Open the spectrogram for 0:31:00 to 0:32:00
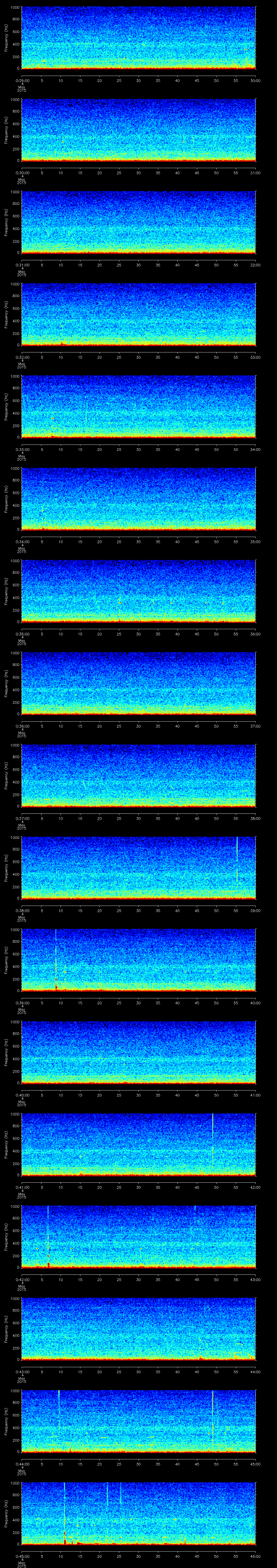Image resolution: width=277 pixels, height=1568 pixels. pos(138,222)
